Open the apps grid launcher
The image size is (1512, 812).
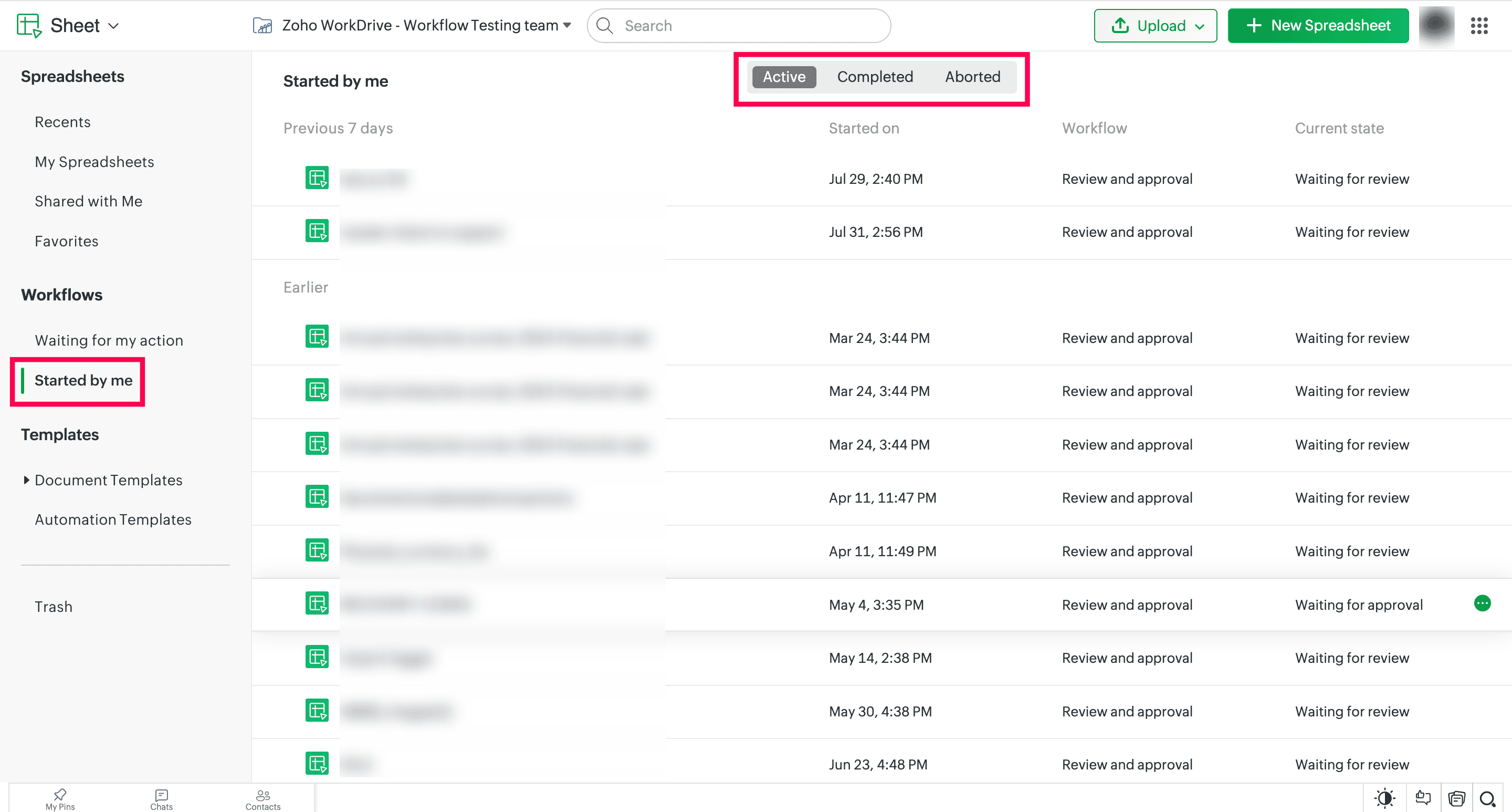pyautogui.click(x=1479, y=26)
